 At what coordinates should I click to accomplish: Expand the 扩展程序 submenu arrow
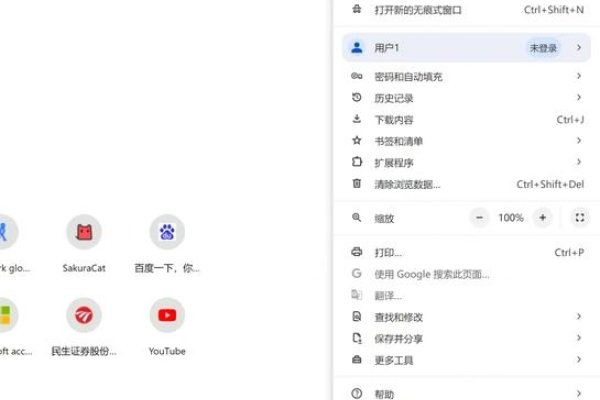pos(579,162)
